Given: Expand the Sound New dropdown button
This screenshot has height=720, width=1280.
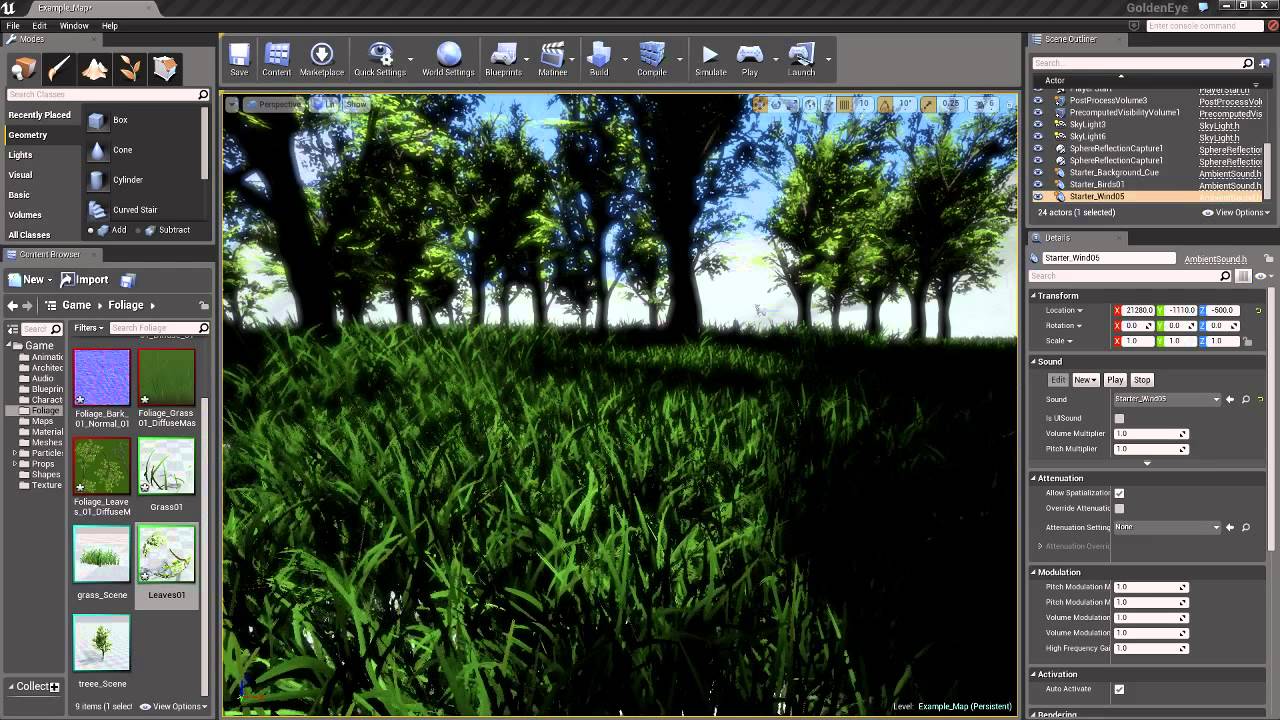Looking at the screenshot, I should [1085, 380].
